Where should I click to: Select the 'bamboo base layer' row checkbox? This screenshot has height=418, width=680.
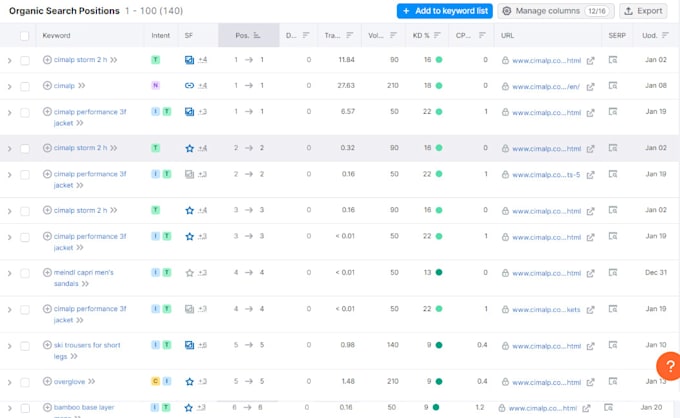[25, 408]
